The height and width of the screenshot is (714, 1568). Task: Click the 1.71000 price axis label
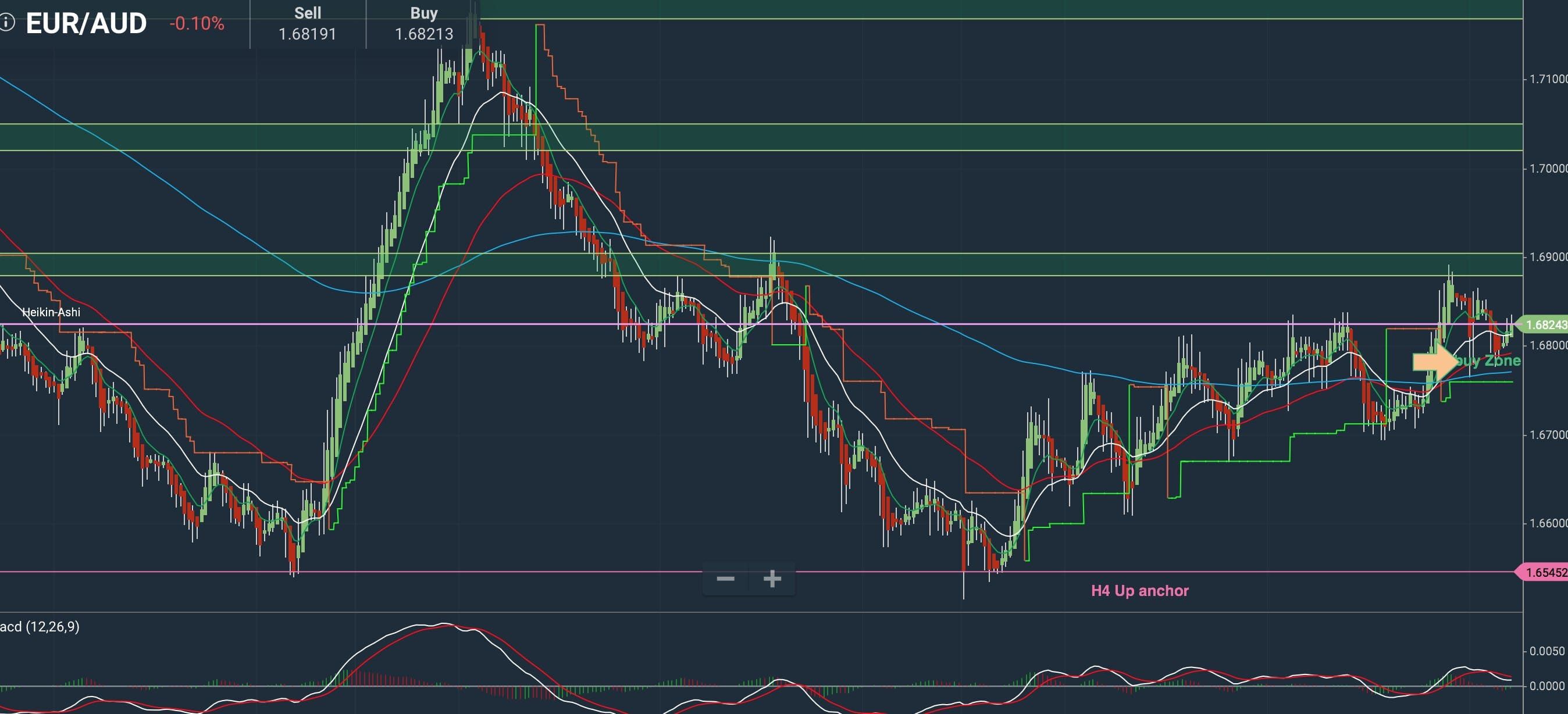tap(1548, 79)
